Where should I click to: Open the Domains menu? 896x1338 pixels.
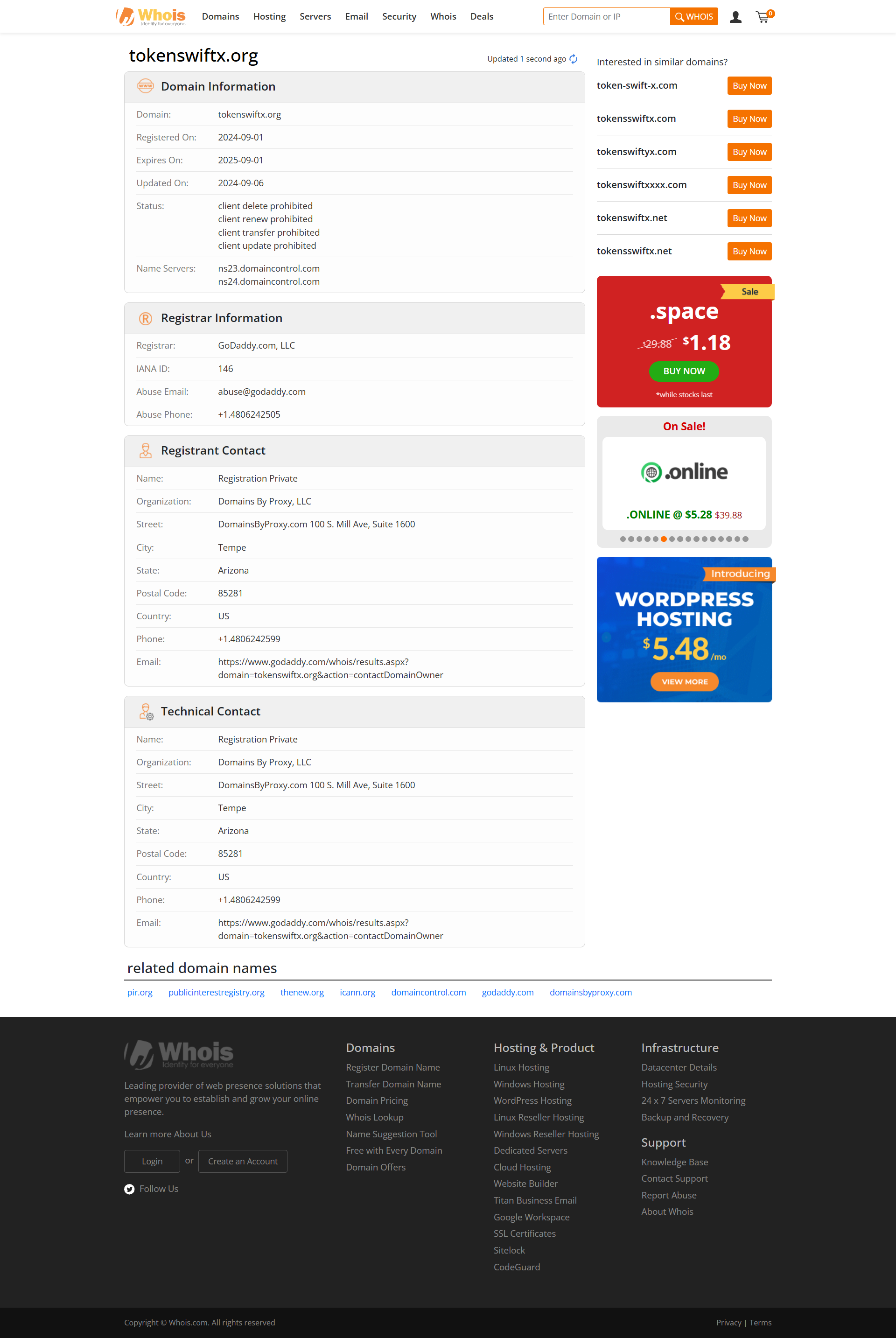pos(221,17)
